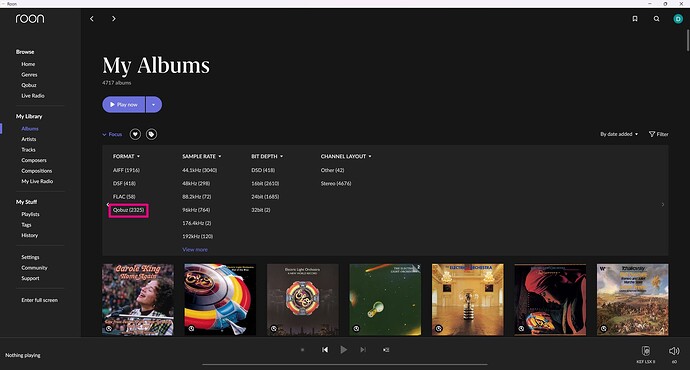This screenshot has width=690, height=370.
Task: Open Tracks under My Library
Action: 29,150
